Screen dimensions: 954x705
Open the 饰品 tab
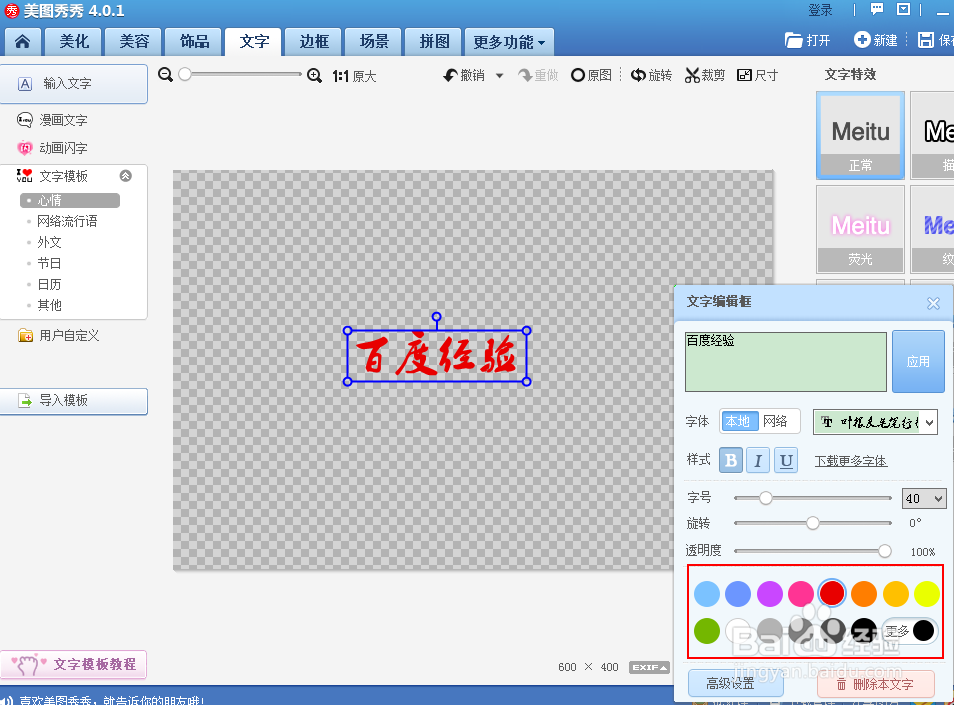click(194, 41)
